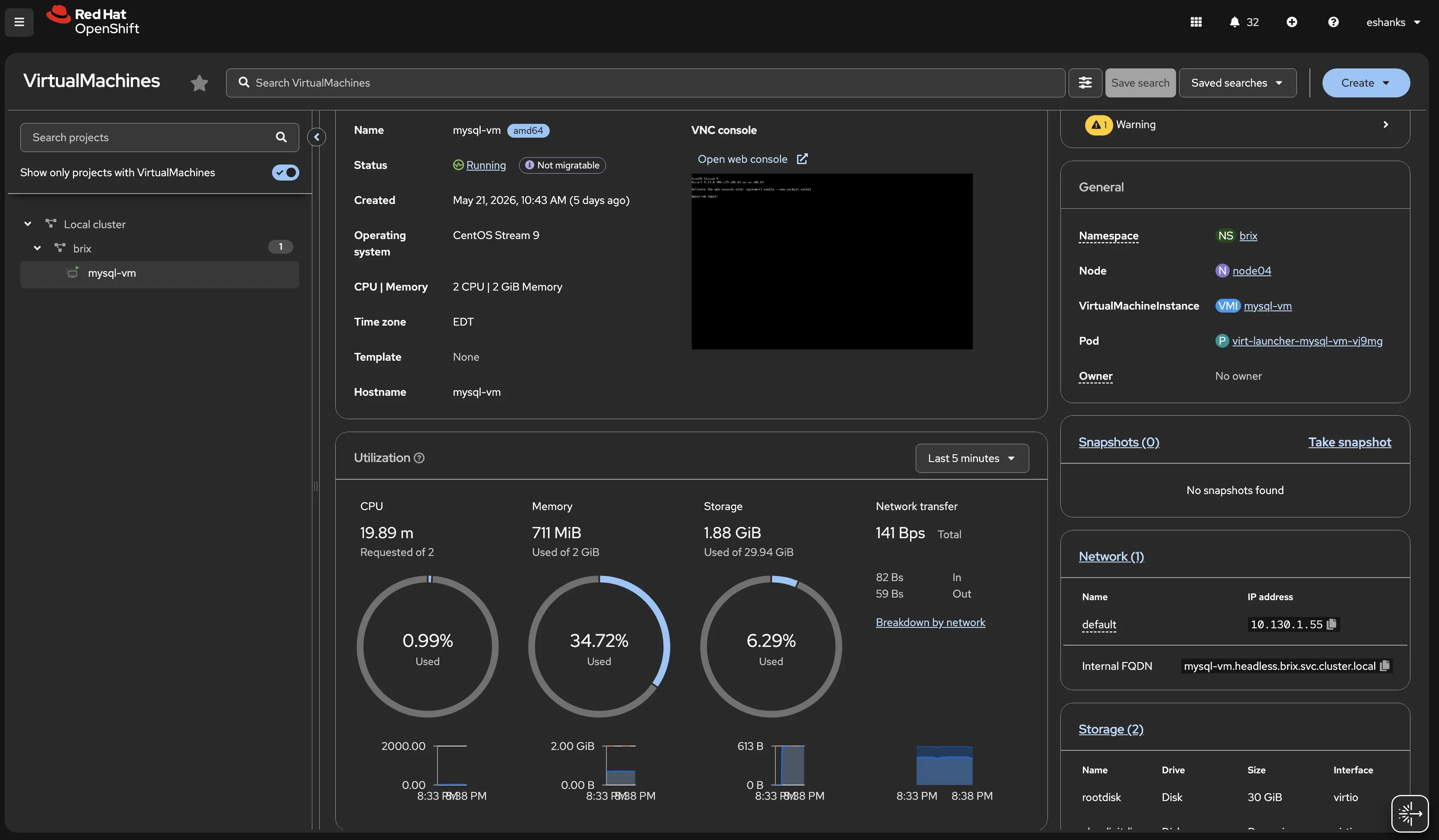
Task: Click the Pod P badge icon
Action: (1222, 341)
